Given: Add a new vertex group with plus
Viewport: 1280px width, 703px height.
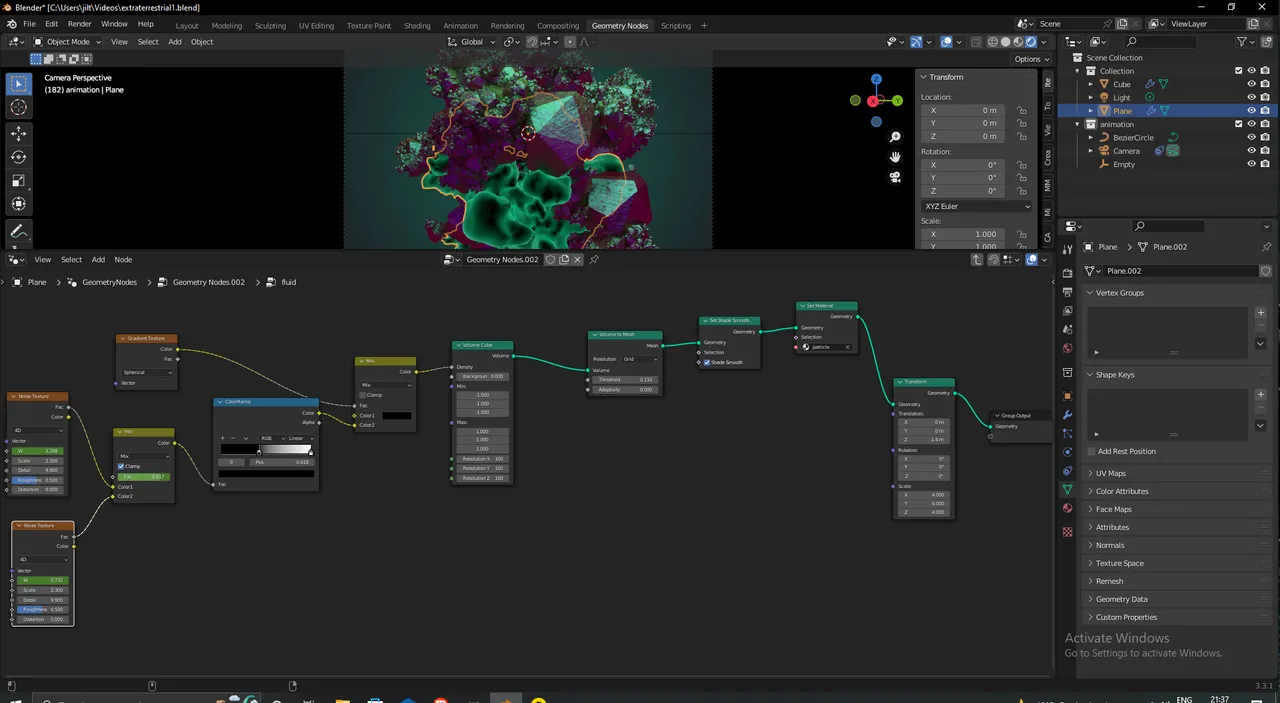Looking at the screenshot, I should (1260, 313).
